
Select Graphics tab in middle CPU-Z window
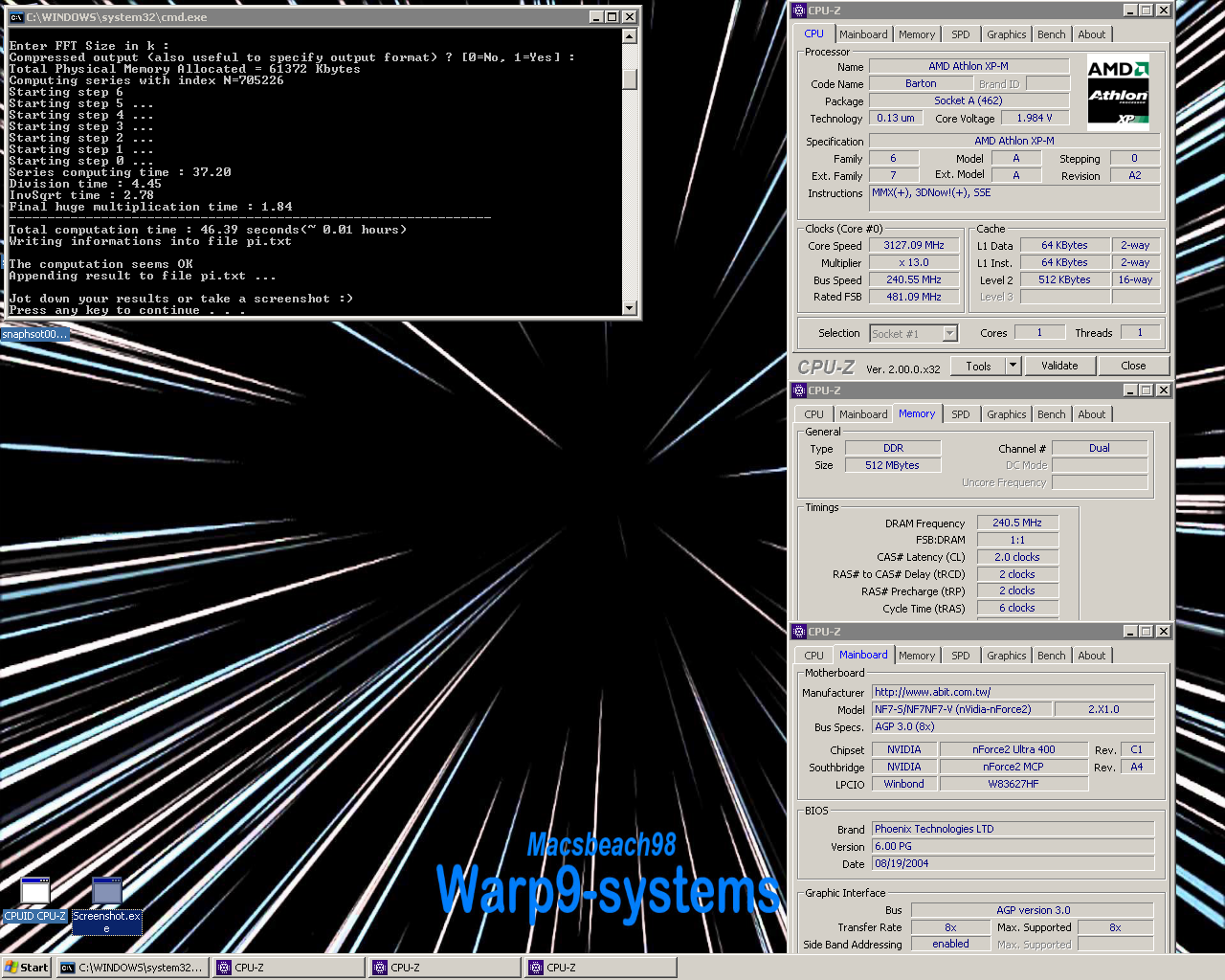tap(1007, 414)
